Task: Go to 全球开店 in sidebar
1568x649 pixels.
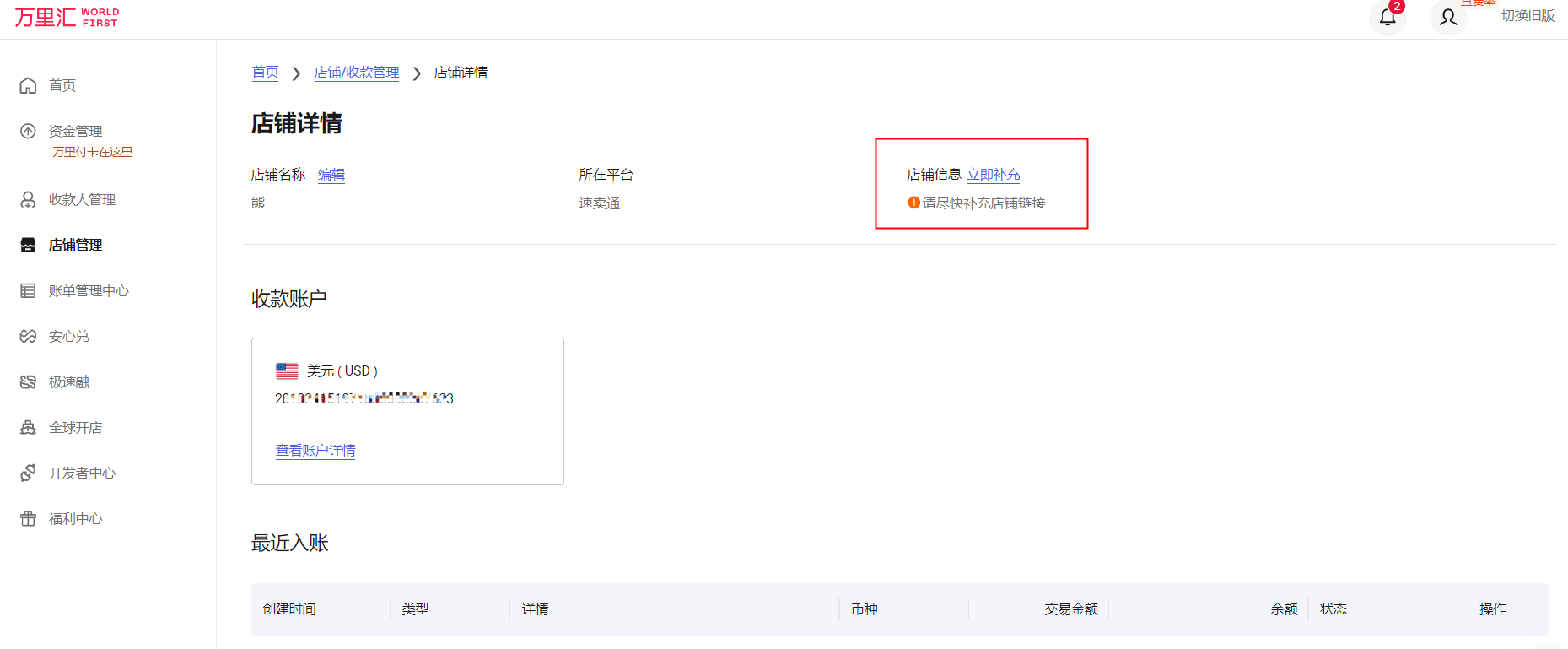Action: click(x=75, y=427)
